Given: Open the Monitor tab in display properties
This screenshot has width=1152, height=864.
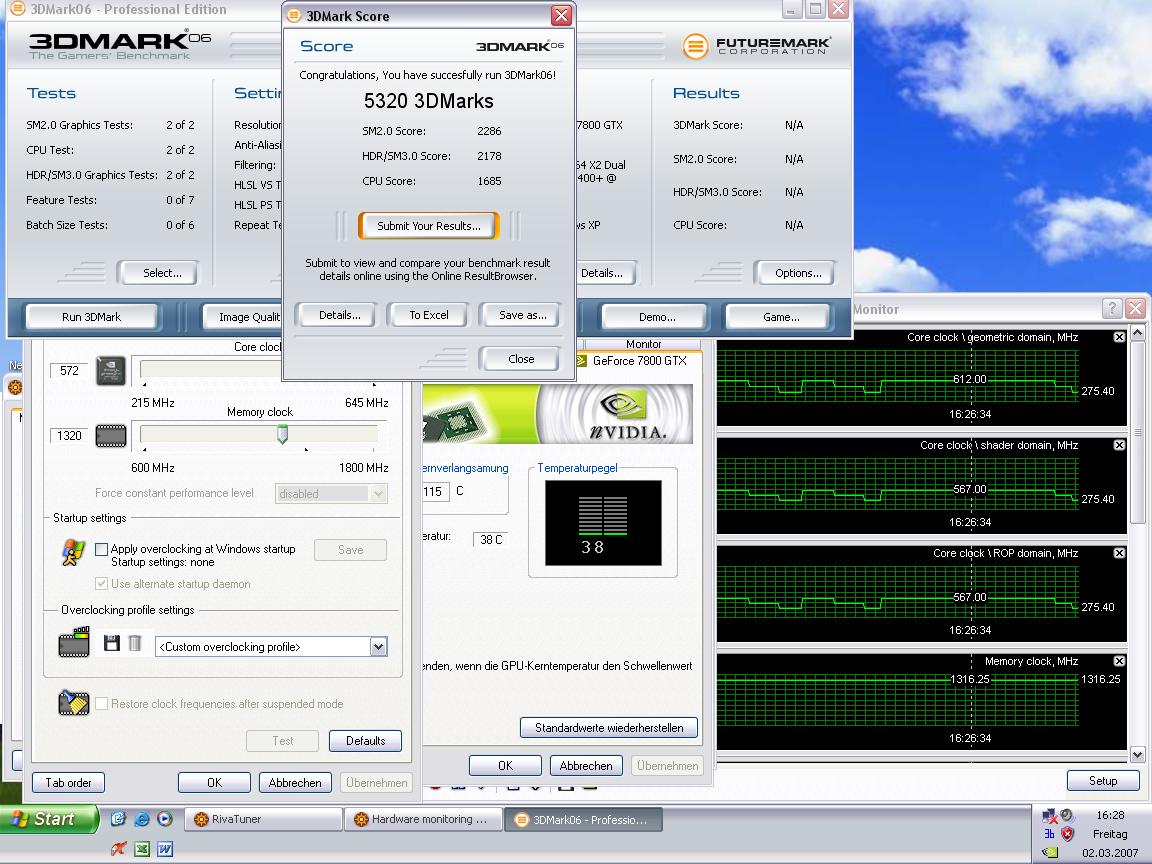Looking at the screenshot, I should click(643, 344).
